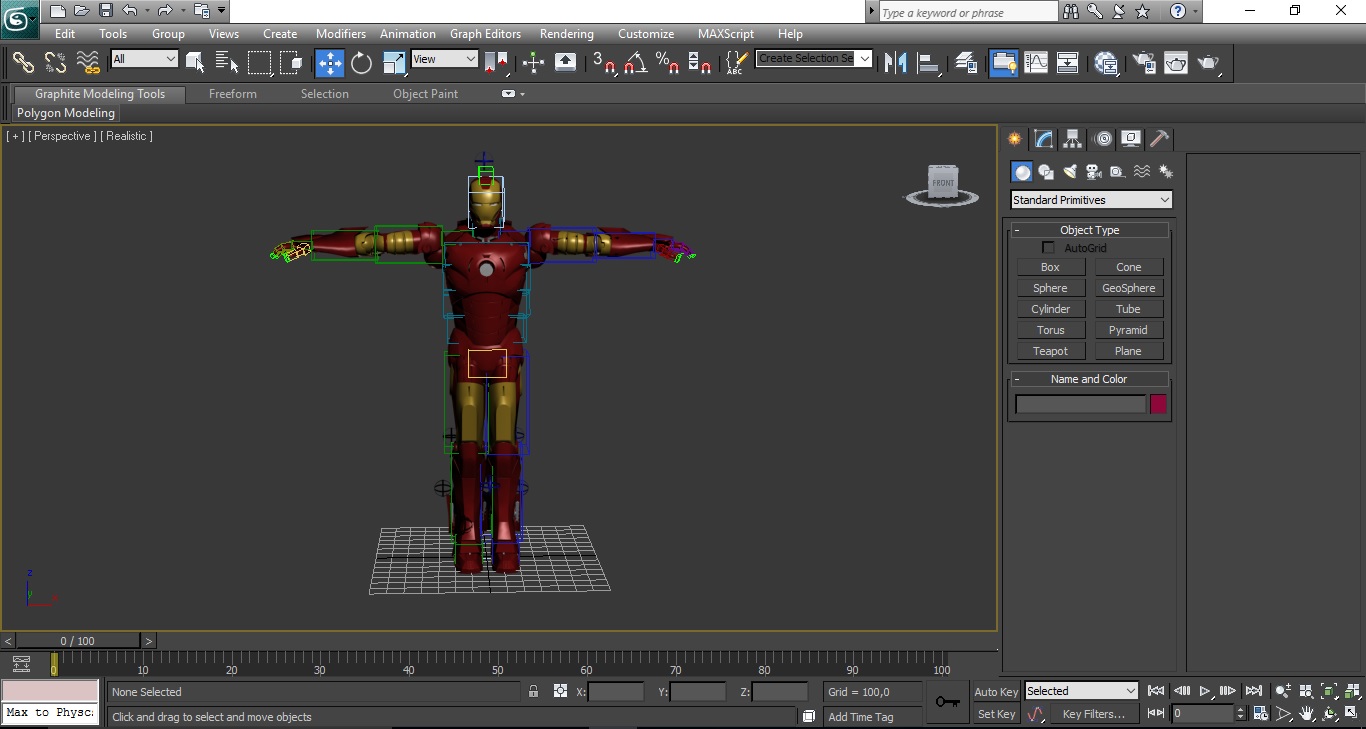
Task: Toggle the Ribbon (Graphite Modeling Tools) button
Action: (1003, 62)
